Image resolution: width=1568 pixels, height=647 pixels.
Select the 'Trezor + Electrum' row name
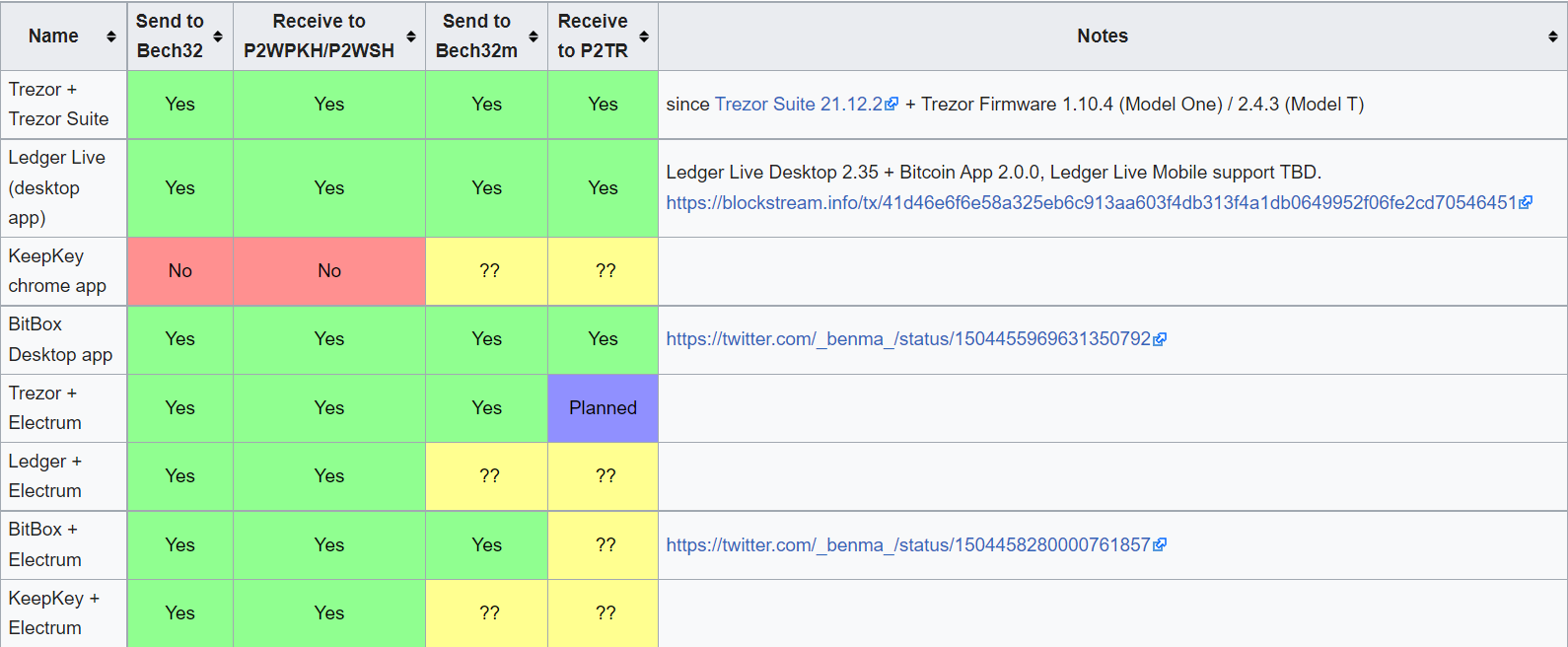click(45, 407)
